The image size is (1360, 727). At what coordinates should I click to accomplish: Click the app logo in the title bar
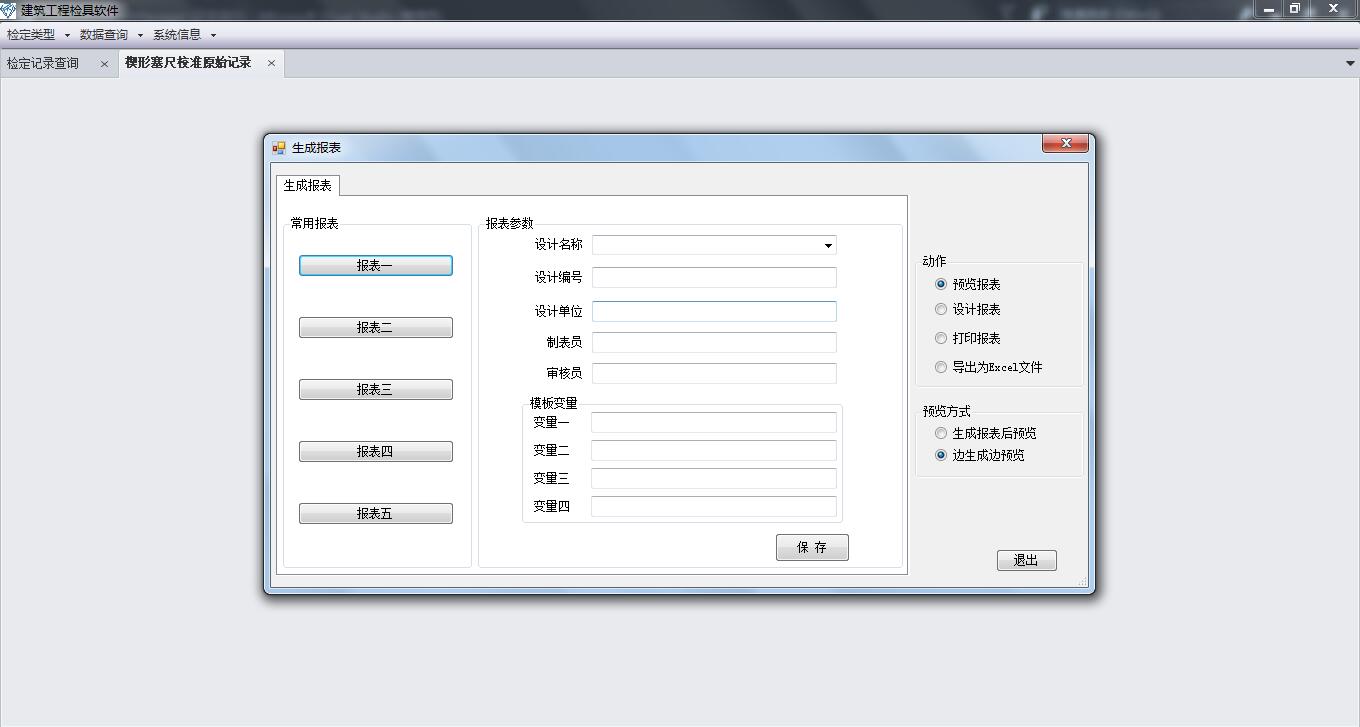tap(9, 10)
